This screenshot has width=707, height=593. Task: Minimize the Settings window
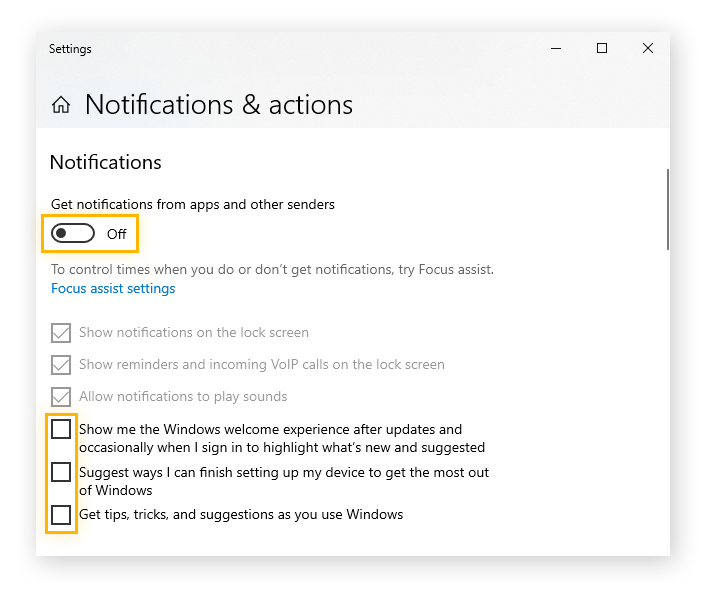(556, 48)
